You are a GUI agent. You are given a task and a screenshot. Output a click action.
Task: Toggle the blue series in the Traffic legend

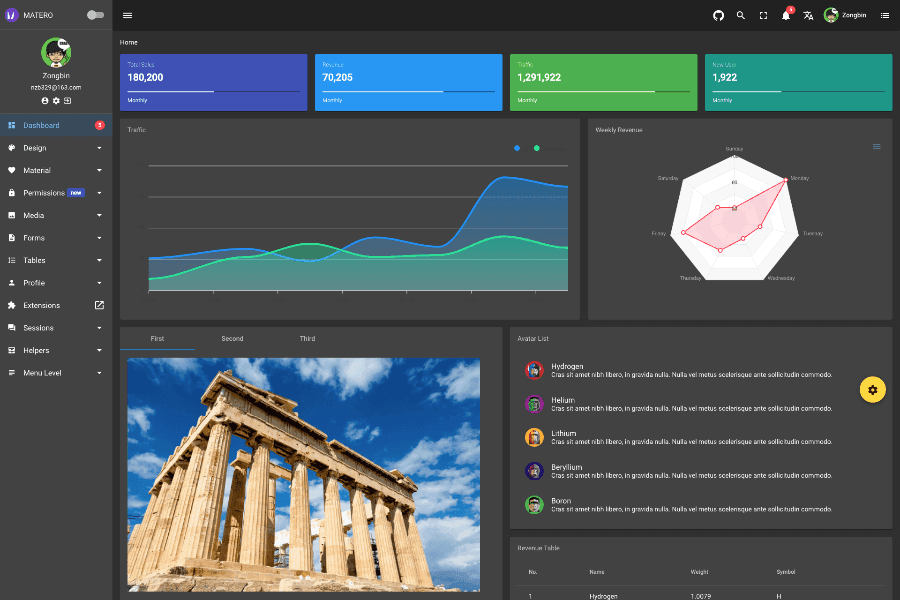point(517,147)
